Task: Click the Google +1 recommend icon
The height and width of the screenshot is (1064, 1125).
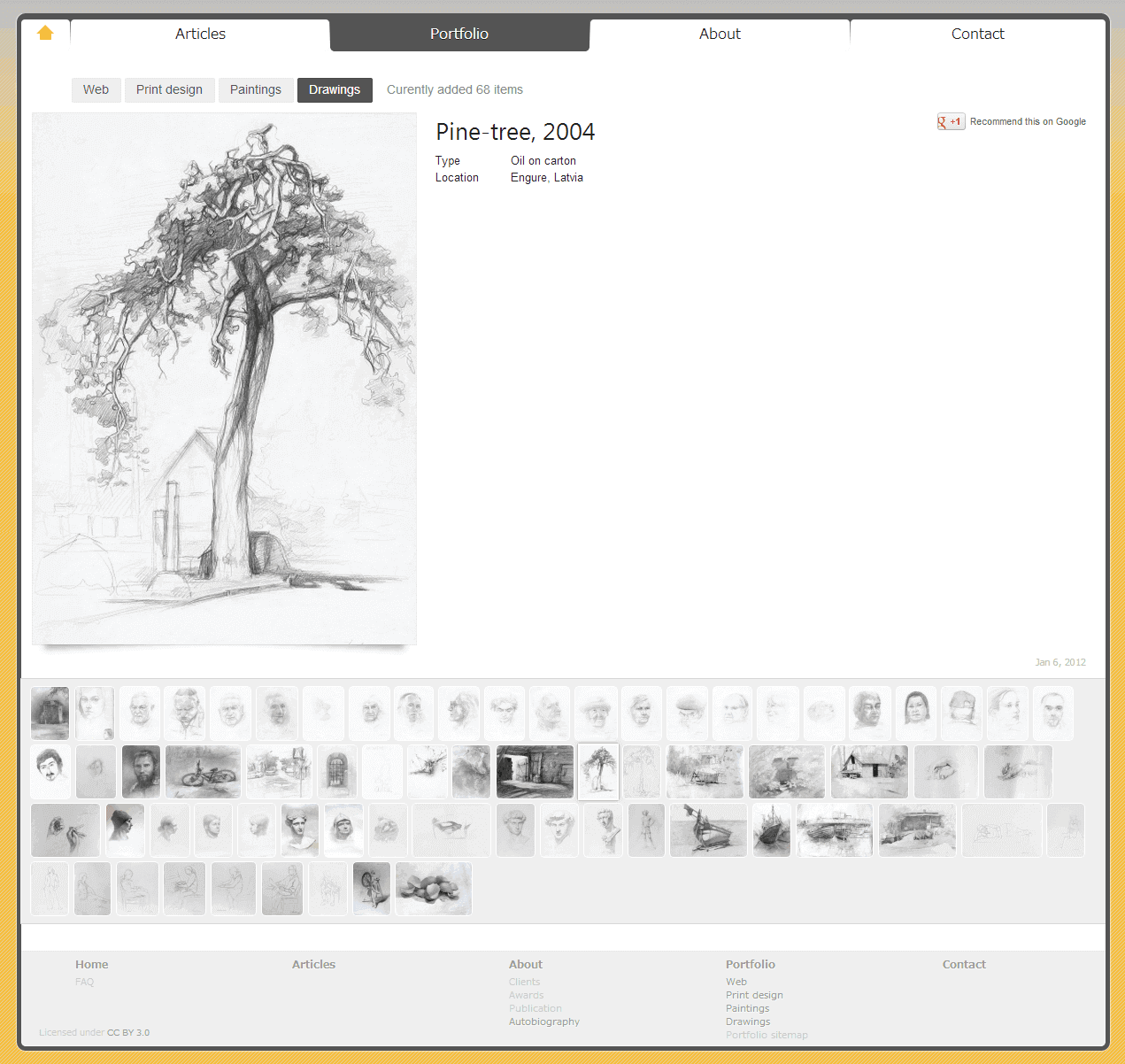Action: [x=951, y=122]
